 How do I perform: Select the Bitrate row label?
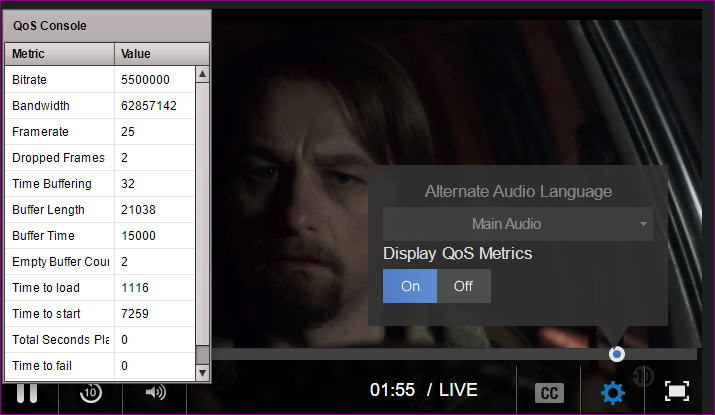click(x=29, y=80)
